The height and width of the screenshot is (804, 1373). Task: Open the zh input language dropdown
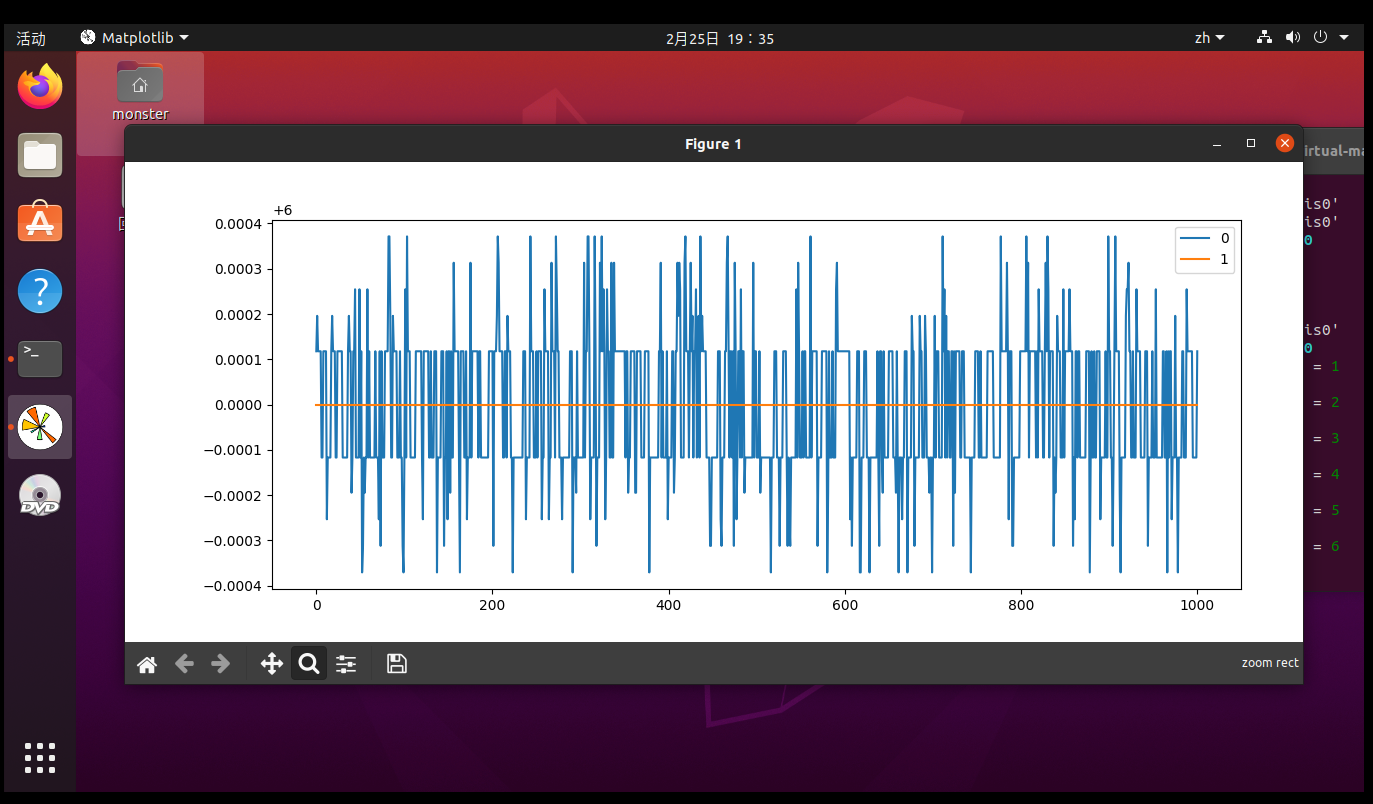pos(1208,37)
